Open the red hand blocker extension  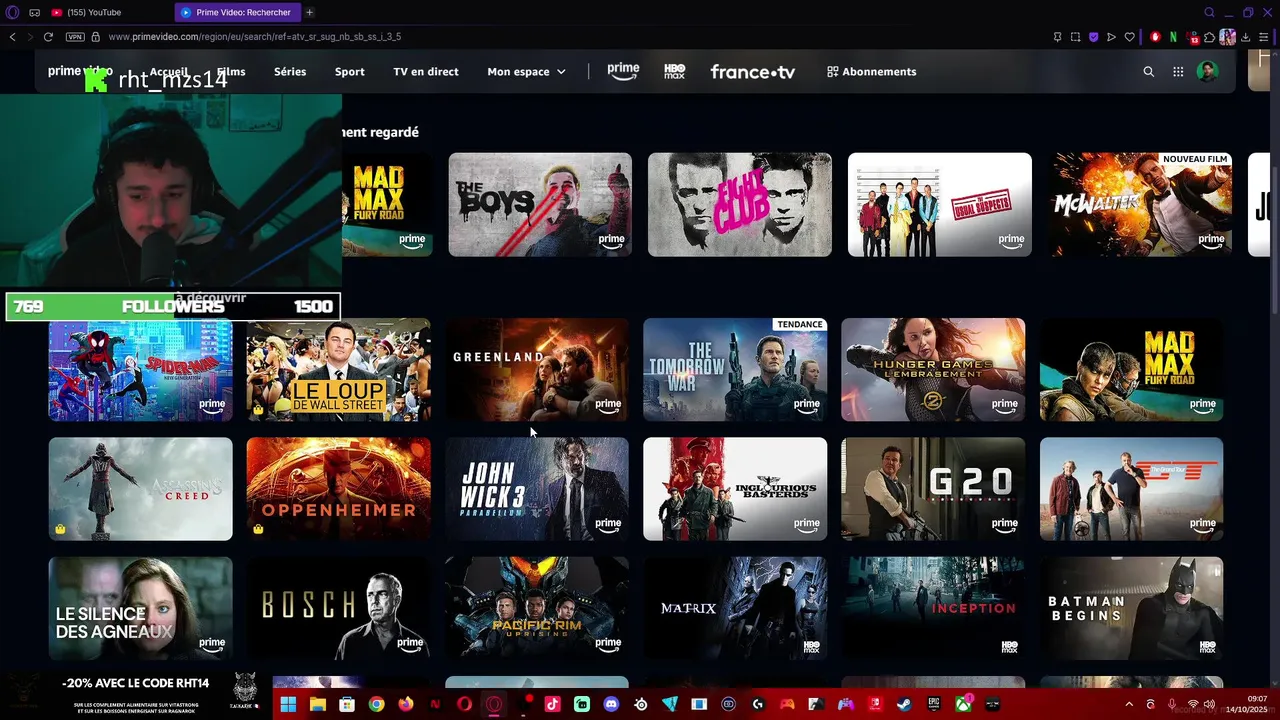[x=1155, y=37]
